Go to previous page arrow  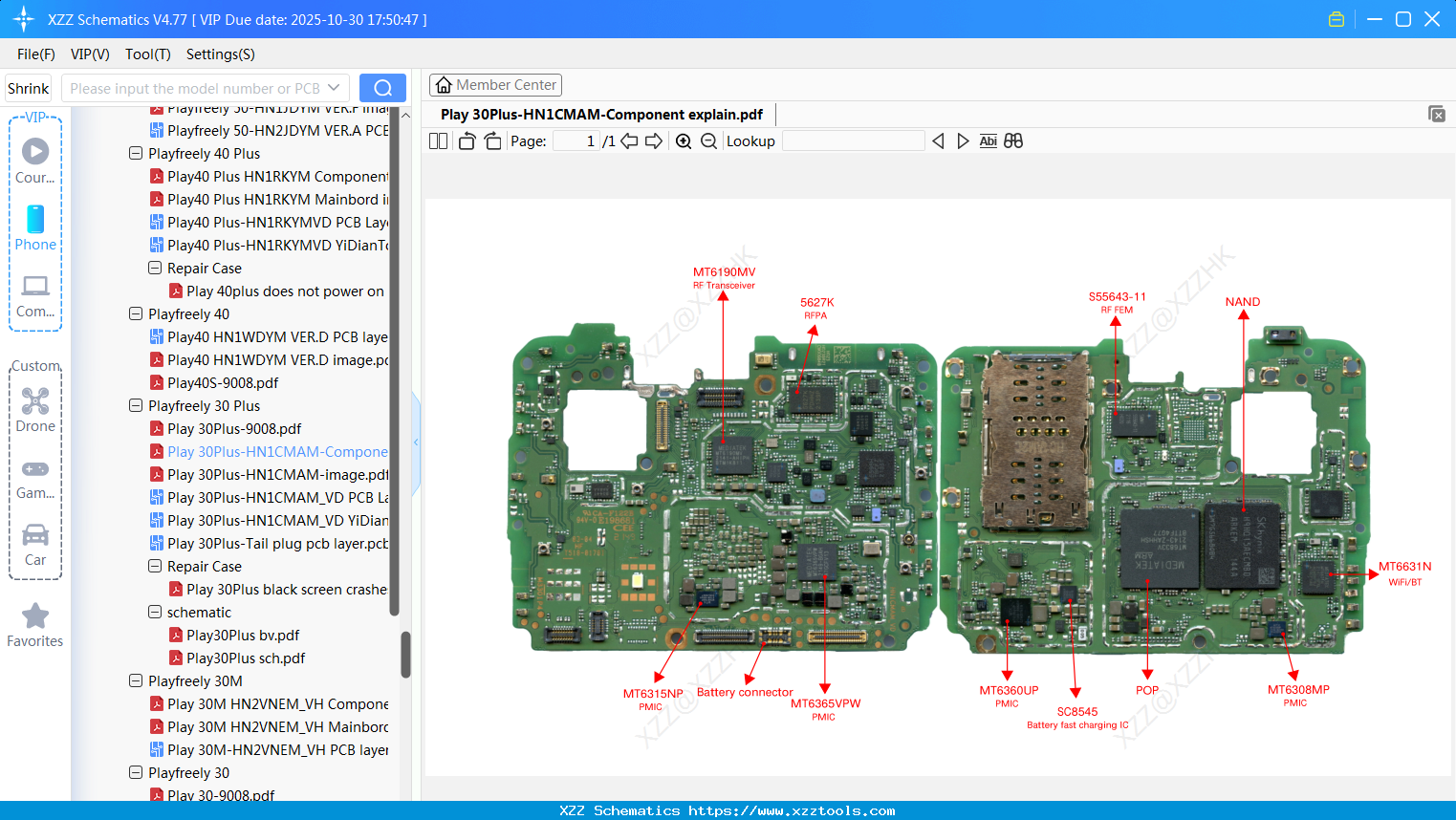pyautogui.click(x=629, y=141)
